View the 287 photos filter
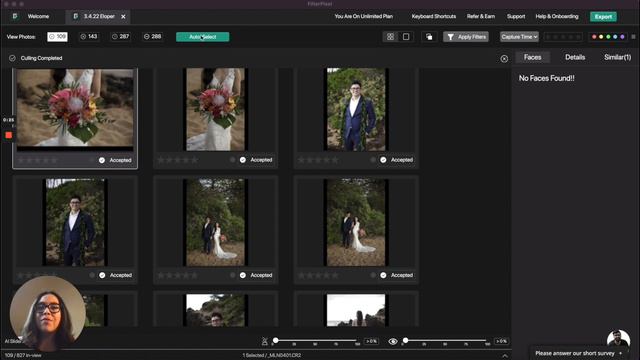The height and width of the screenshot is (360, 640). coord(121,37)
